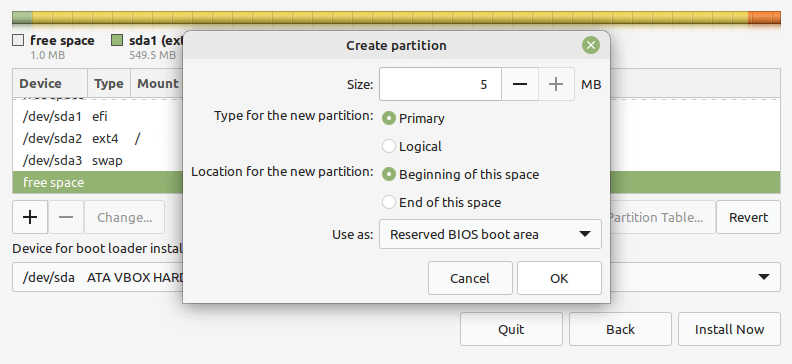Click the Size input field
792x364 pixels.
point(440,84)
